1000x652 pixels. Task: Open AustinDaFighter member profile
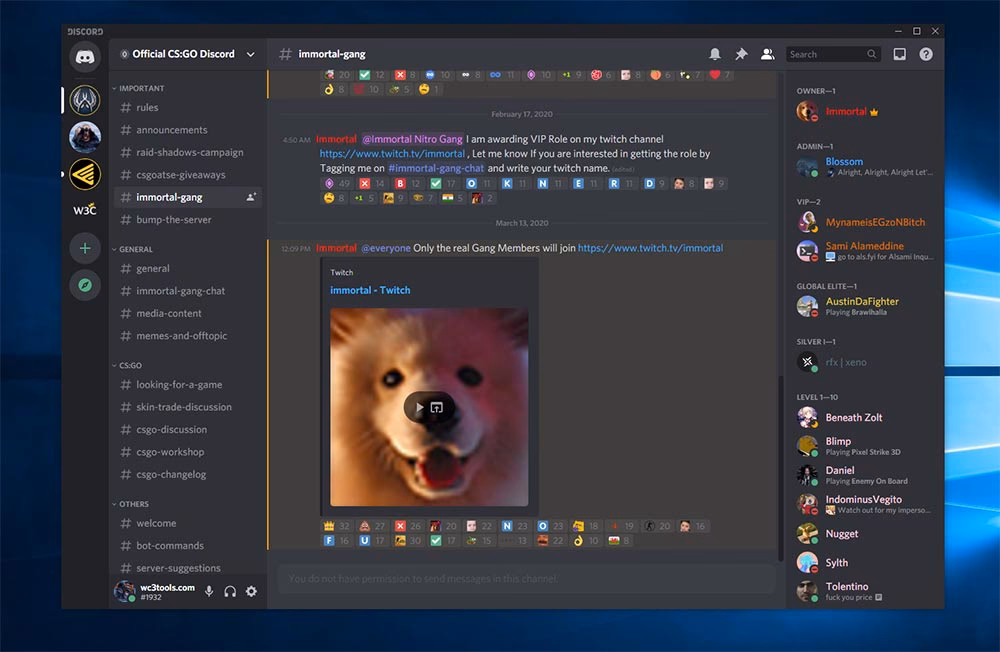pos(862,306)
